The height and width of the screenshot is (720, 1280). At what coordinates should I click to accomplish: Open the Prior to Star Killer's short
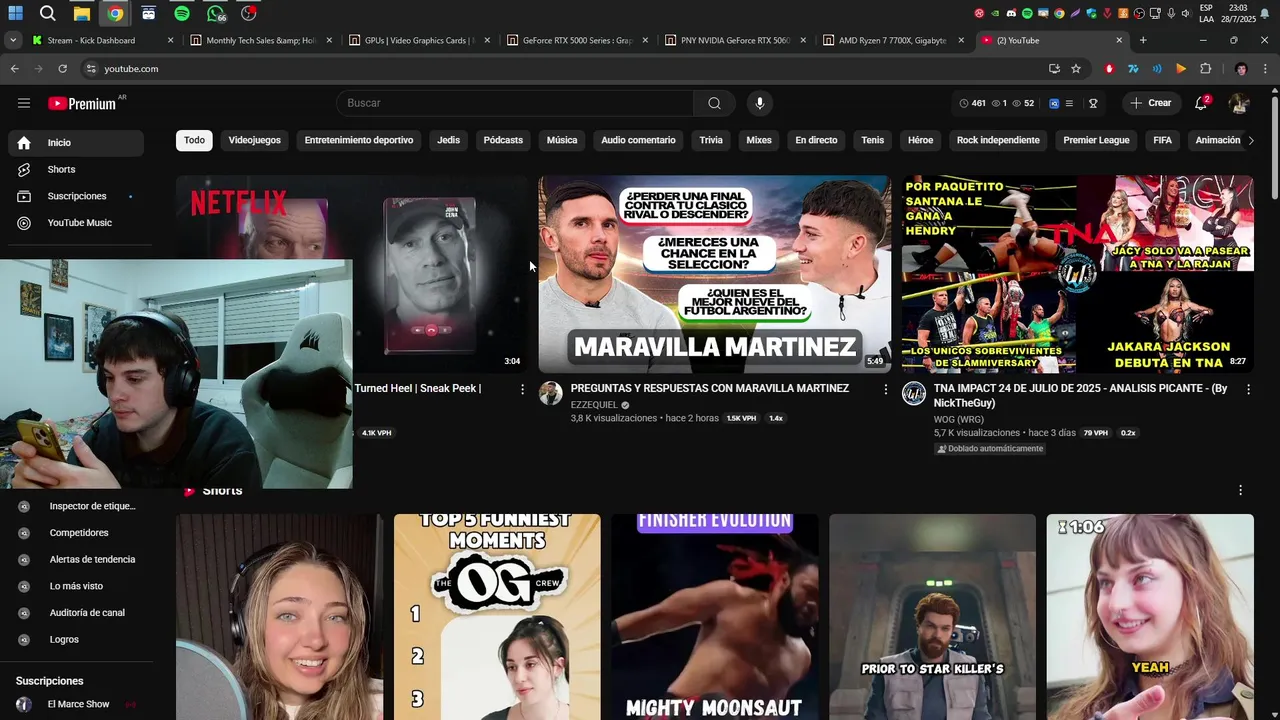932,616
